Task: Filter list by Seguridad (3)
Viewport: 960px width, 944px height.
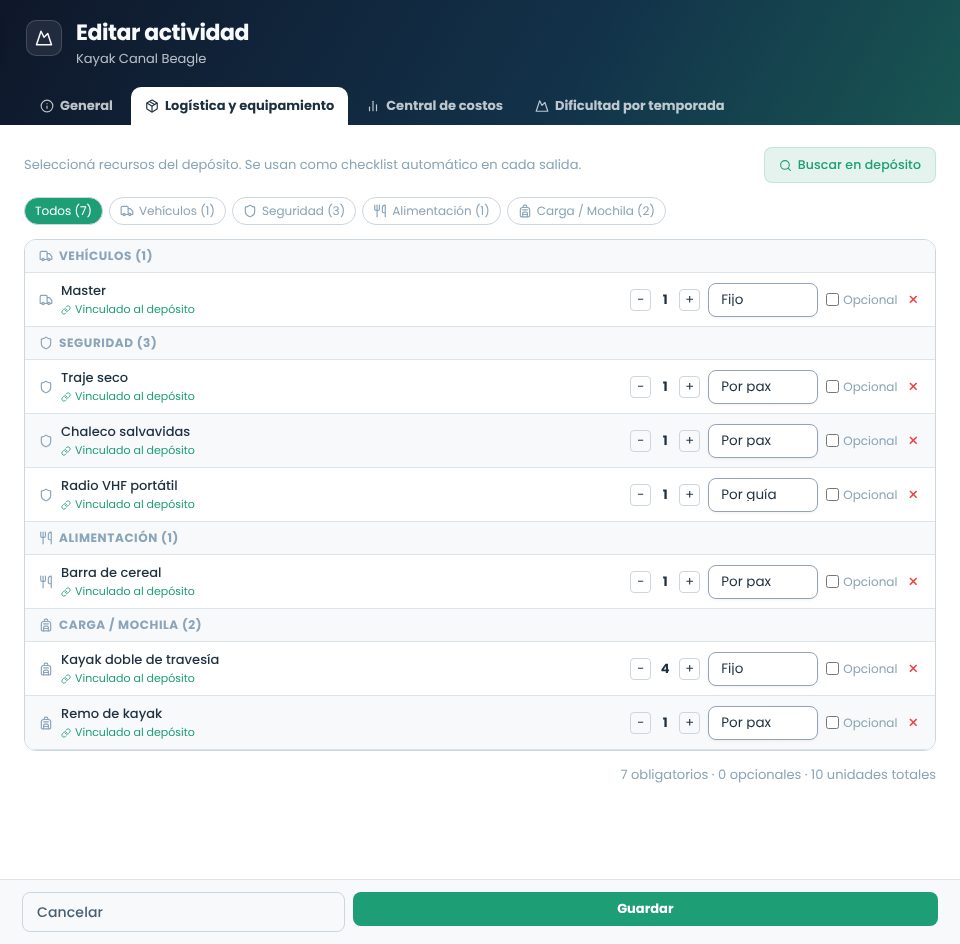Action: (294, 211)
